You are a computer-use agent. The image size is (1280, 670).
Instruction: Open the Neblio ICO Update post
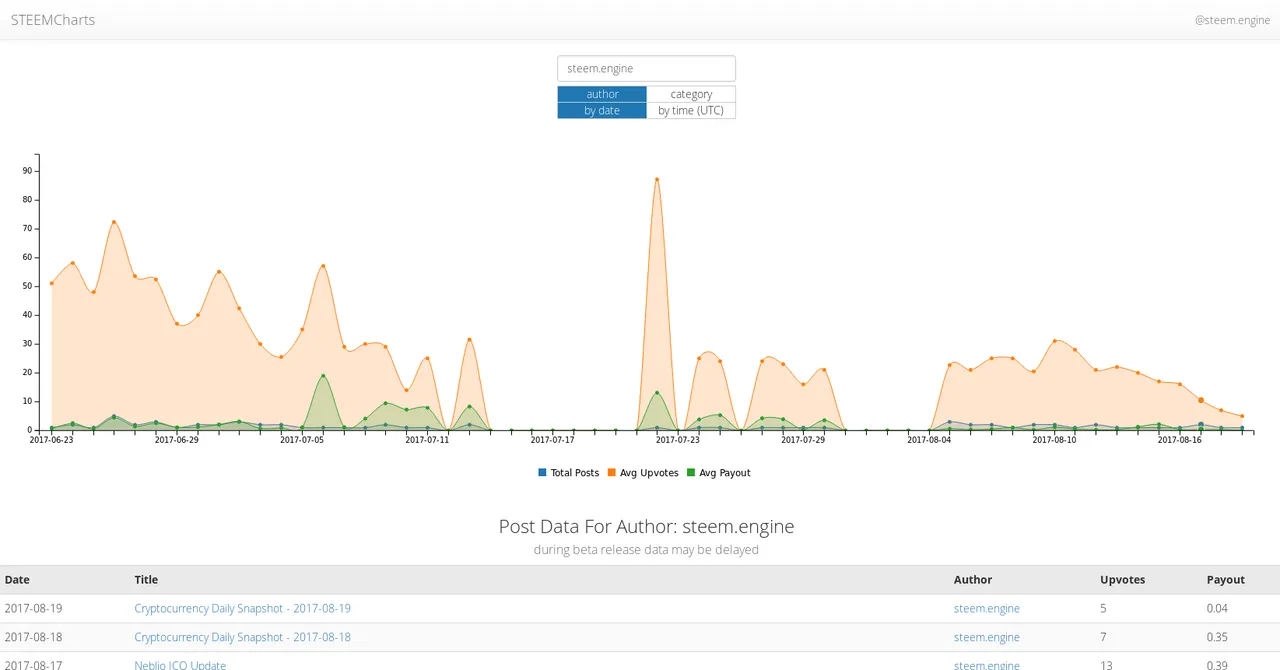(180, 665)
